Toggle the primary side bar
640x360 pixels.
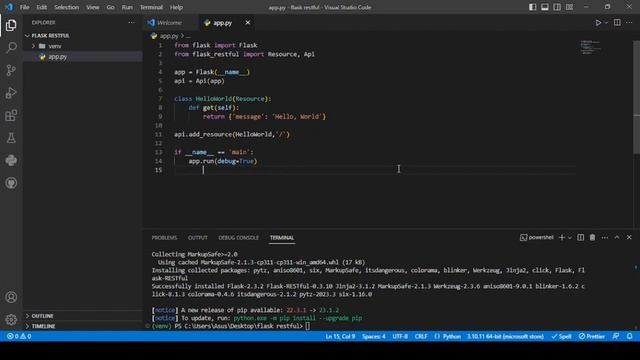533,7
